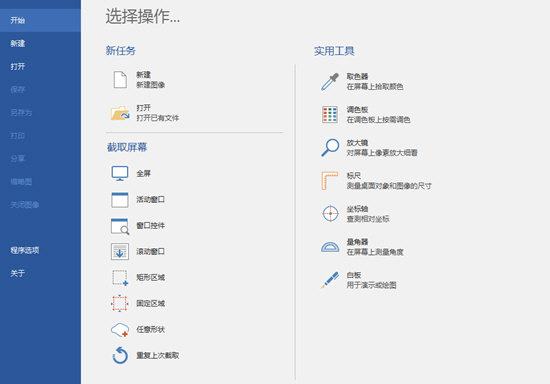The image size is (550, 384).
Task: Click the 窗口控件 capture icon
Action: tap(120, 226)
